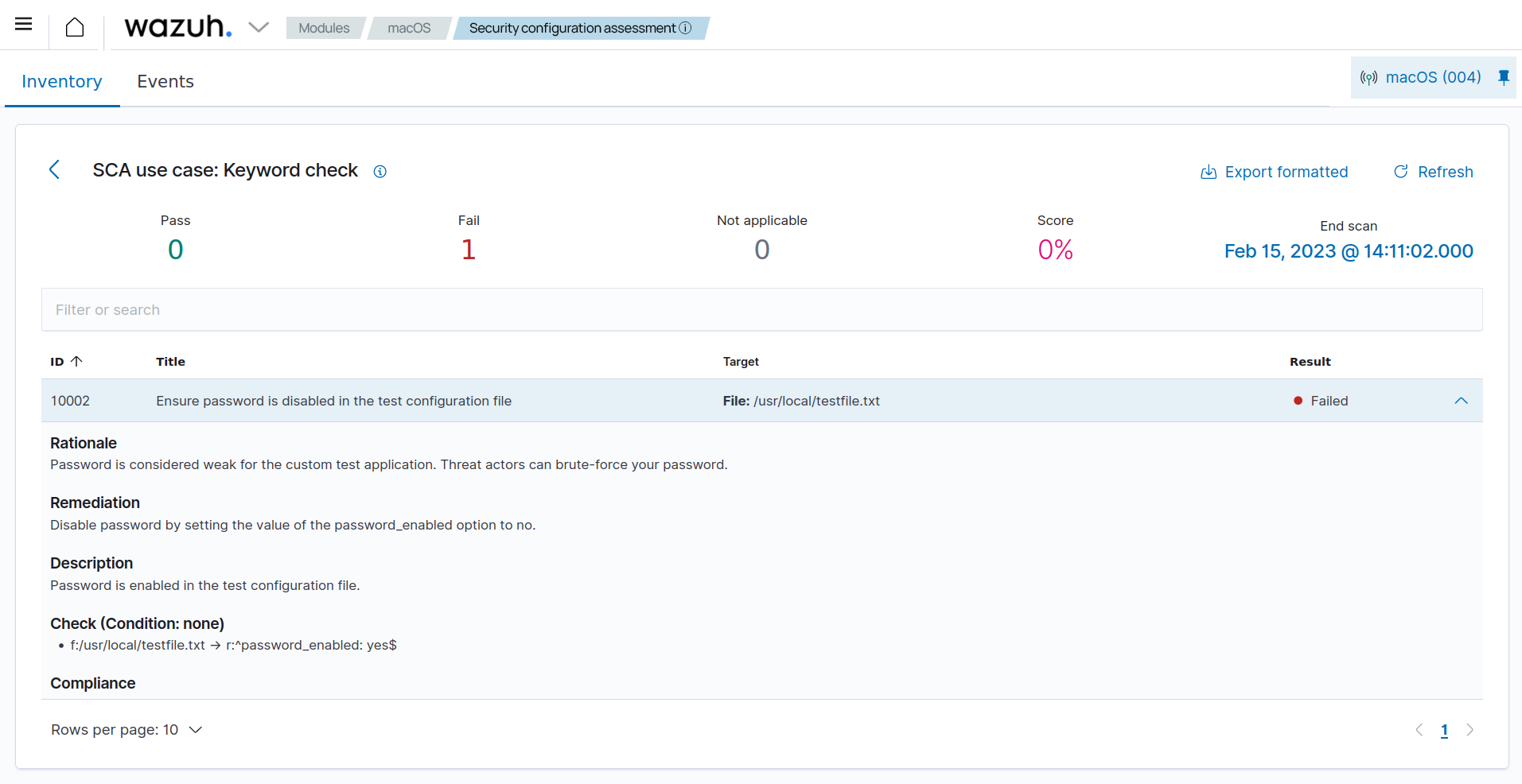Click the End scan date value
Image resolution: width=1522 pixels, height=784 pixels.
coord(1349,251)
